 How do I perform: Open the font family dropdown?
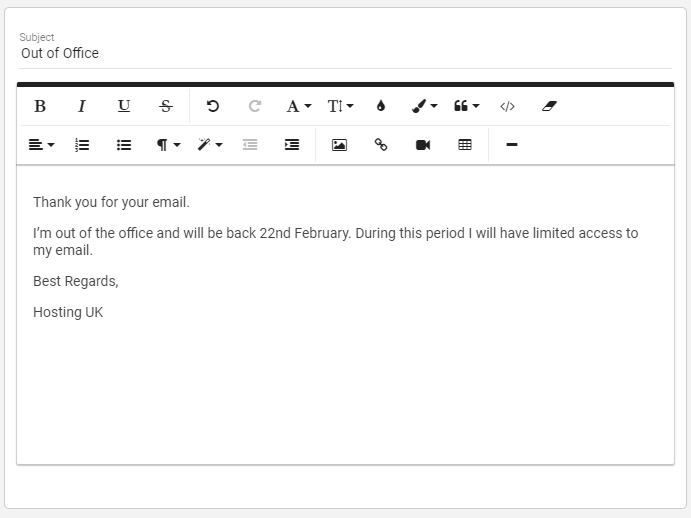click(x=298, y=106)
